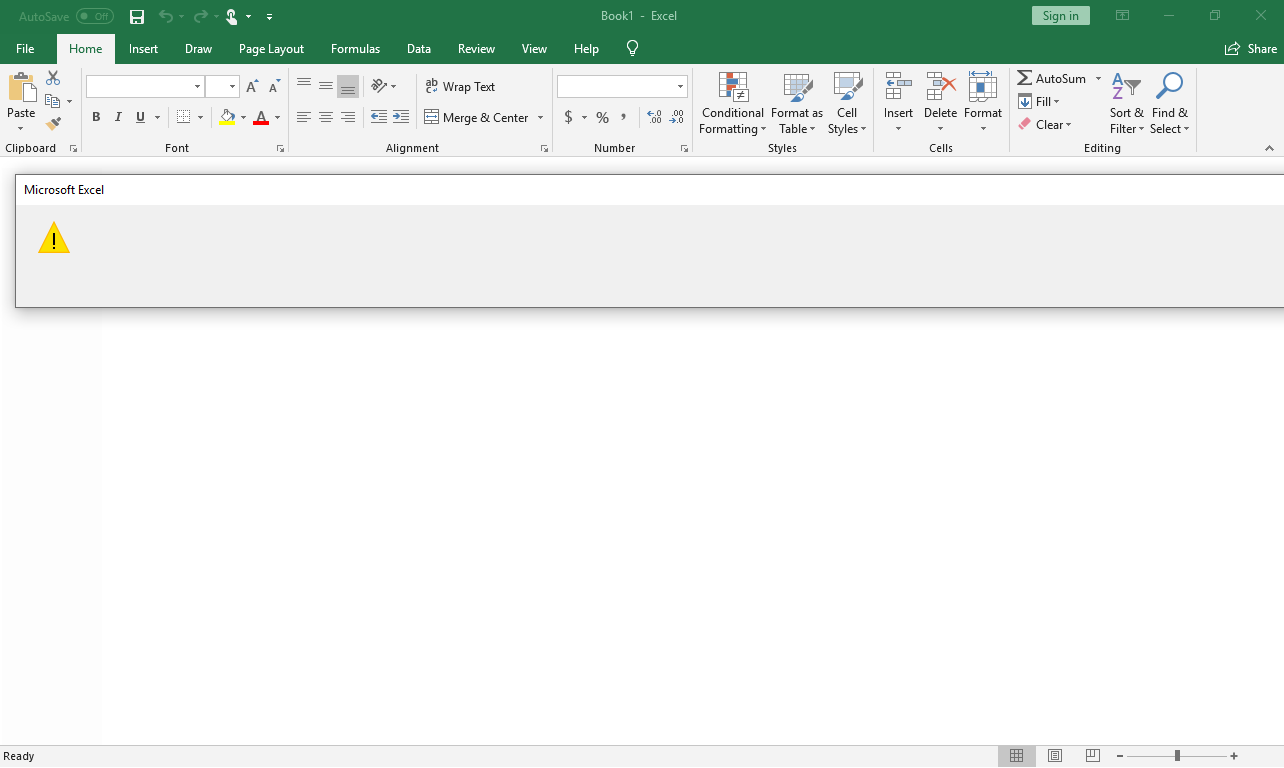Screen dimensions: 1284x768
Task: Click Decrease Indent icon
Action: (379, 117)
